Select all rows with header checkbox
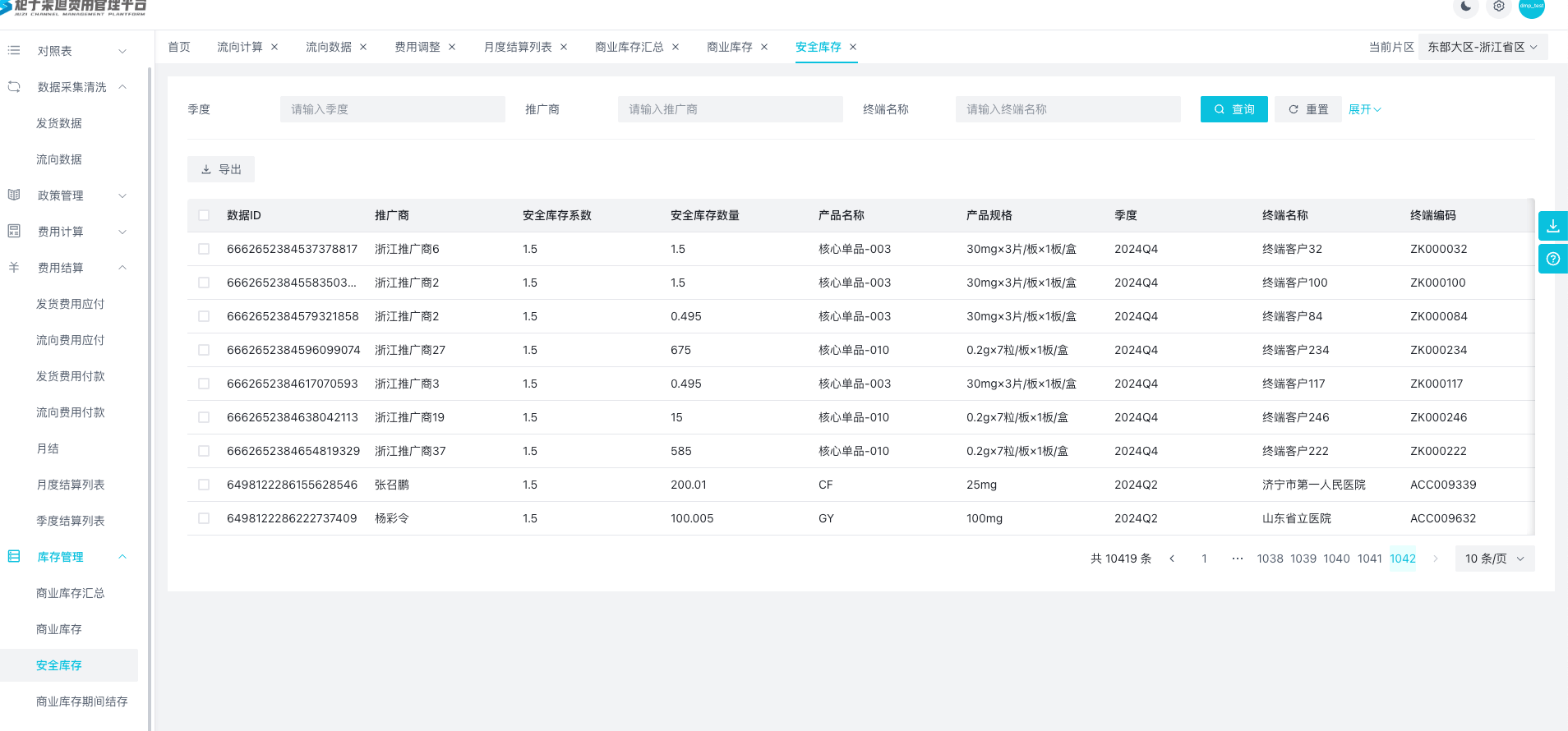Screen dimensions: 1568x731 click(x=204, y=215)
